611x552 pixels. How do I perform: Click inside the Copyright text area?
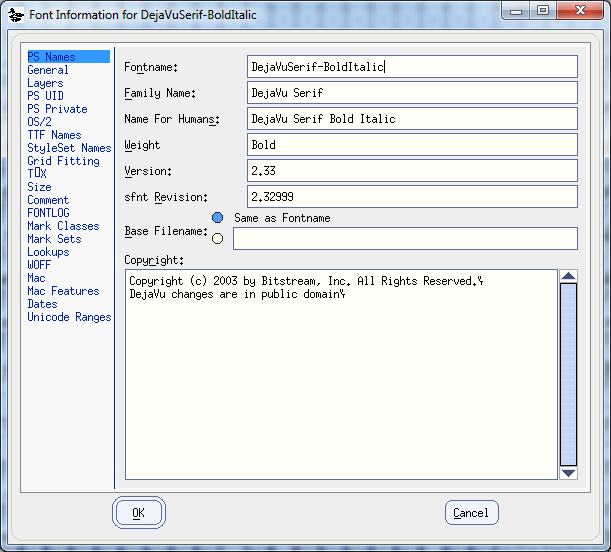pyautogui.click(x=341, y=374)
